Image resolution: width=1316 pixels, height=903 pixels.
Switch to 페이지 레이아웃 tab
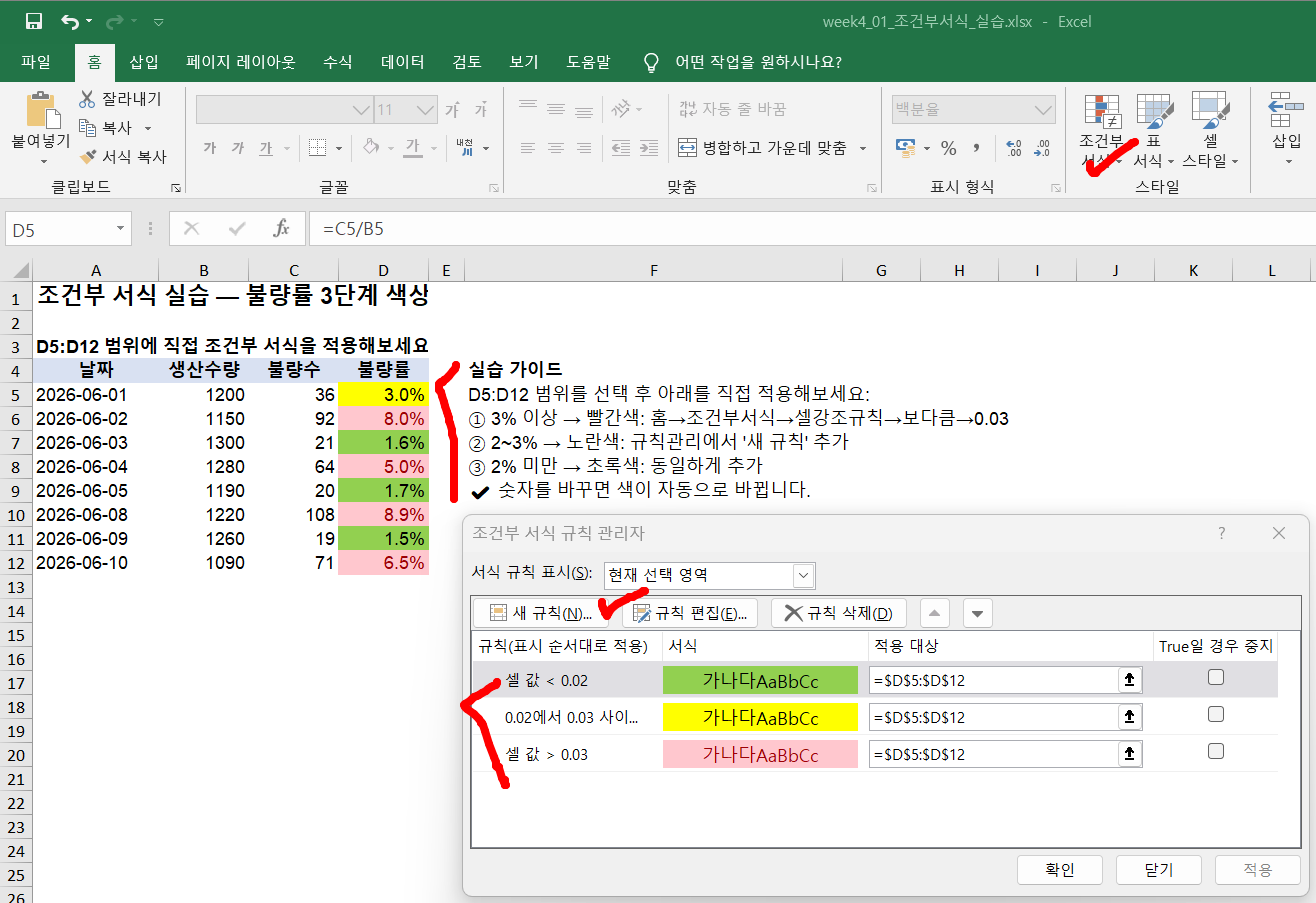coord(240,62)
